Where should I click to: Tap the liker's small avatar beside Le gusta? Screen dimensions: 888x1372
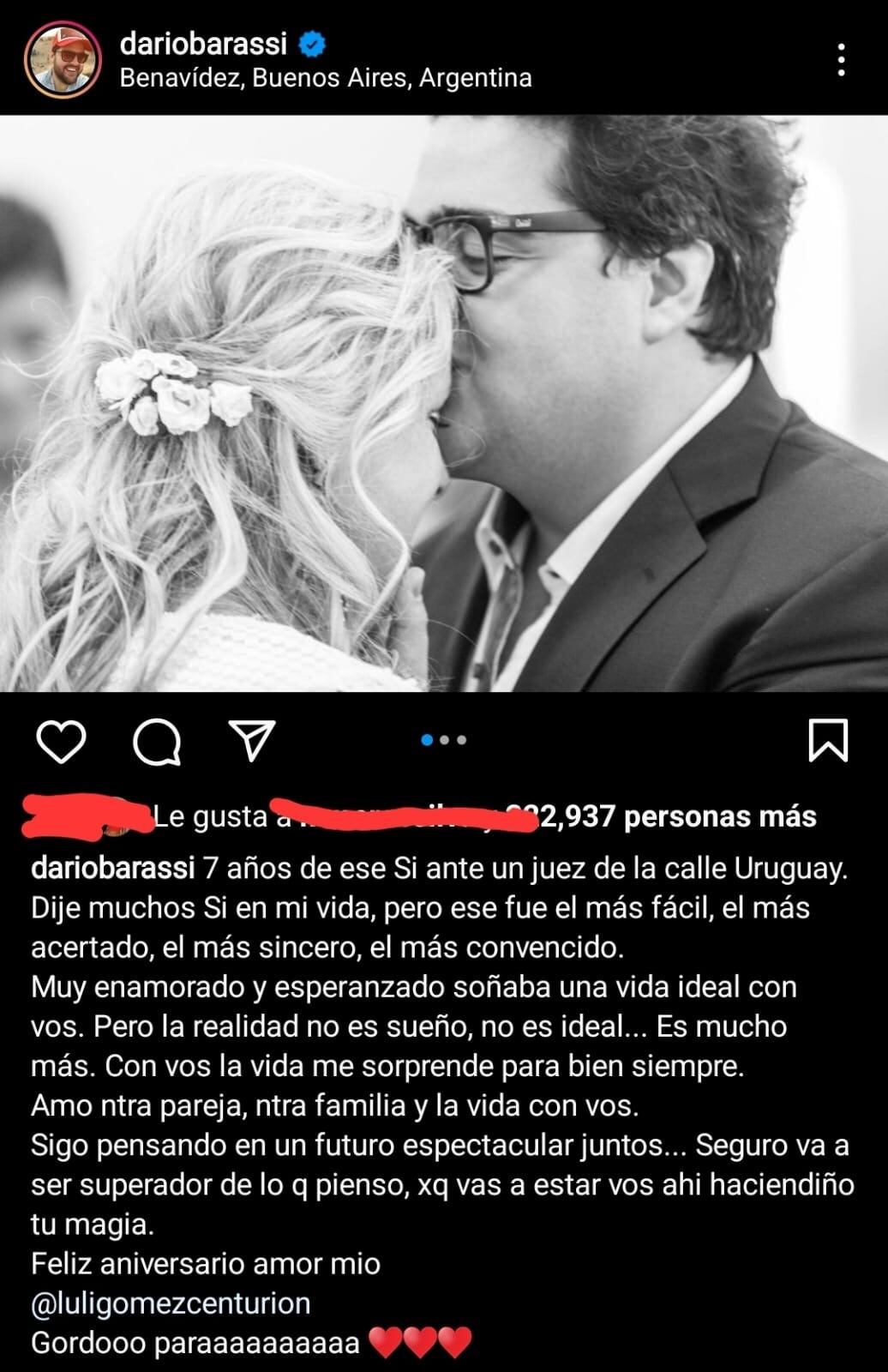click(x=120, y=817)
